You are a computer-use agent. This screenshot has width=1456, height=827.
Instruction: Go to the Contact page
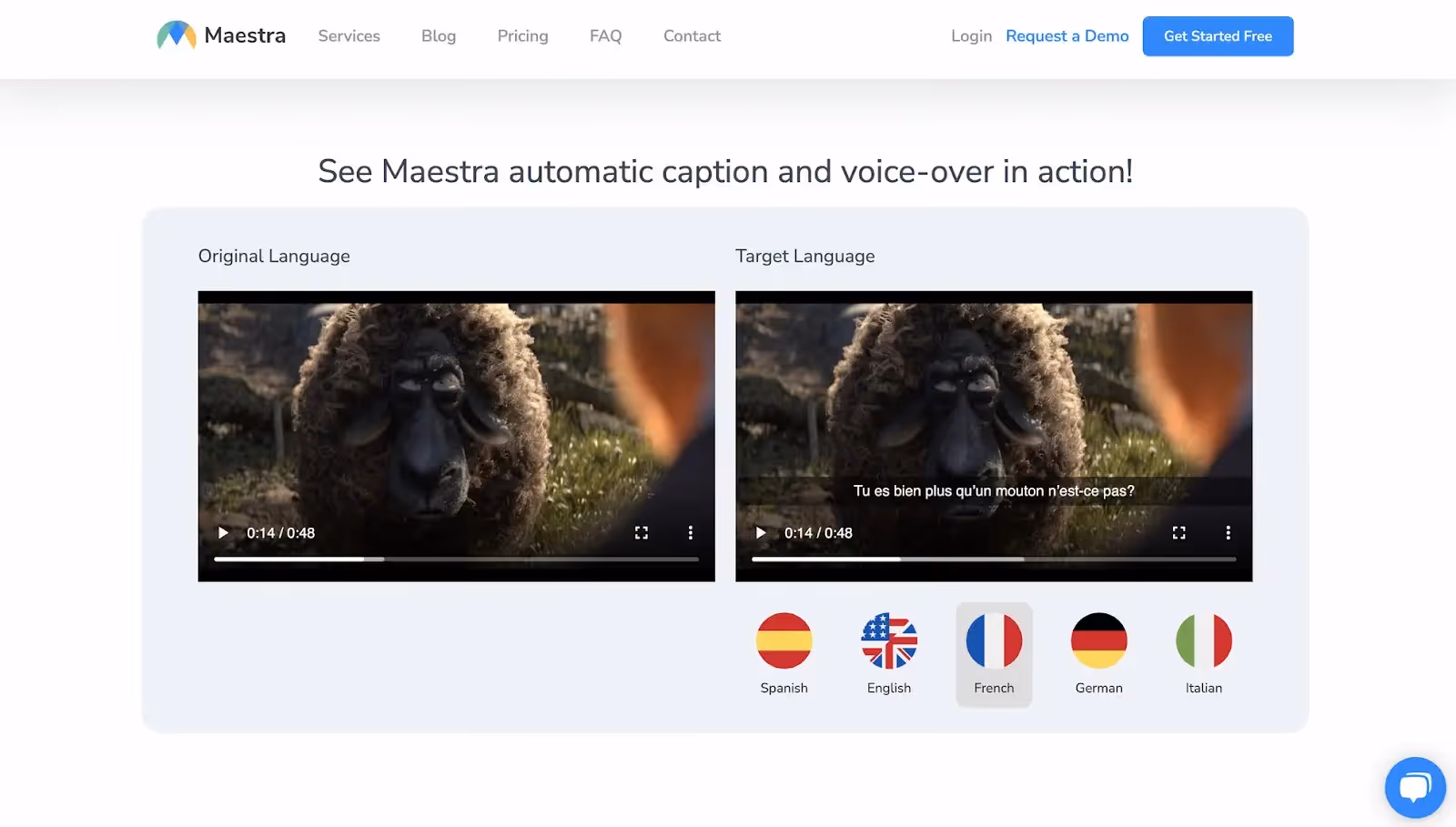coord(693,36)
